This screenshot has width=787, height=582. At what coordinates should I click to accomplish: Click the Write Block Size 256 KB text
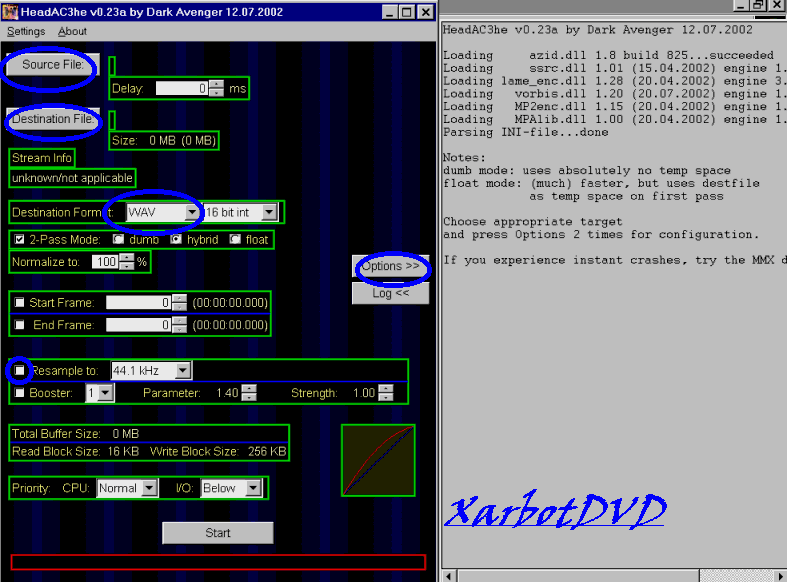(x=218, y=452)
